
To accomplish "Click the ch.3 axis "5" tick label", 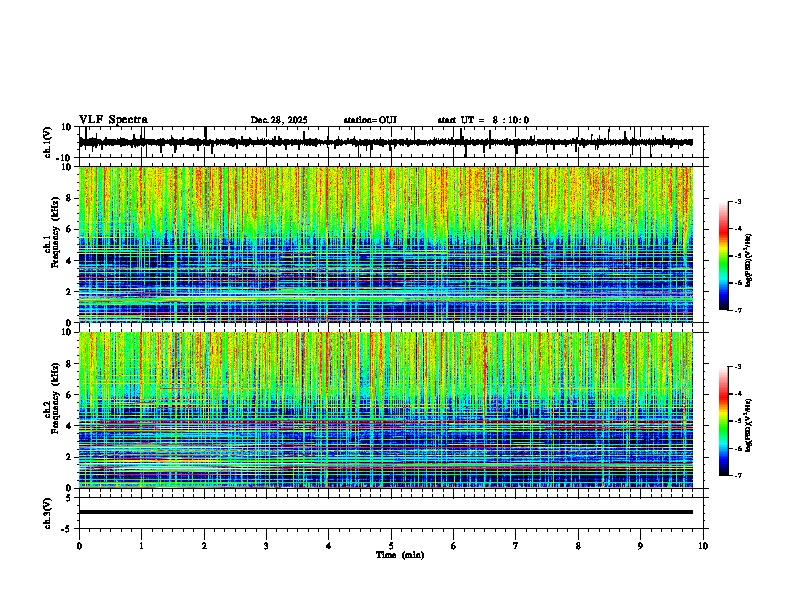I will tap(69, 497).
